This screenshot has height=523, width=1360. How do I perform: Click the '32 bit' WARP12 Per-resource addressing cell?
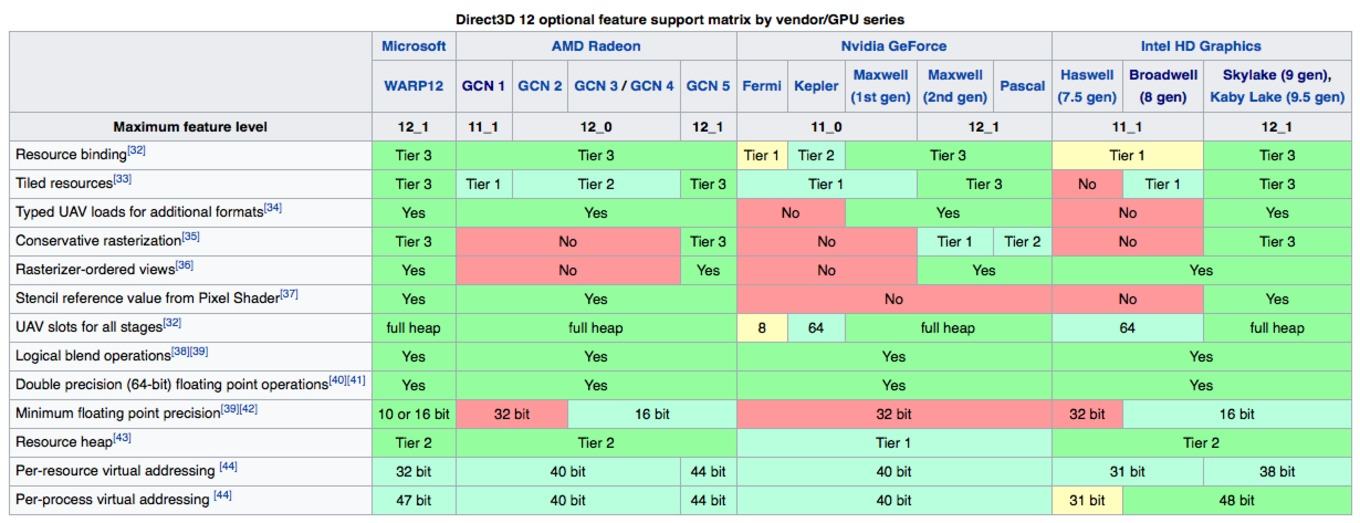(x=414, y=471)
